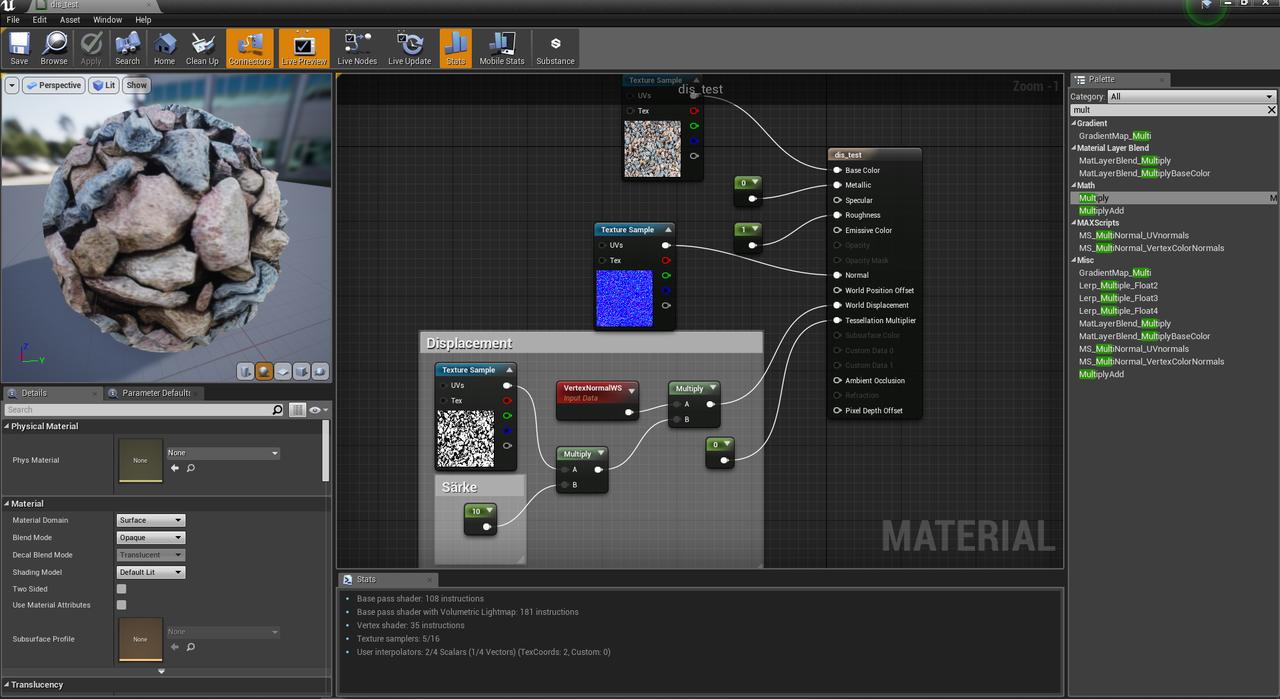1280x699 pixels.
Task: Click the Save toolbar icon
Action: (19, 48)
